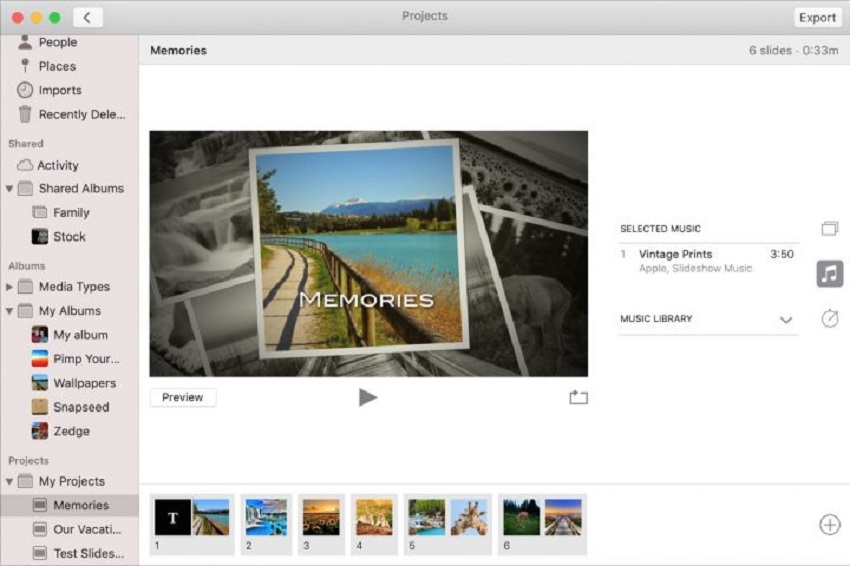850x566 pixels.
Task: Open the Music settings icon
Action: click(x=829, y=274)
